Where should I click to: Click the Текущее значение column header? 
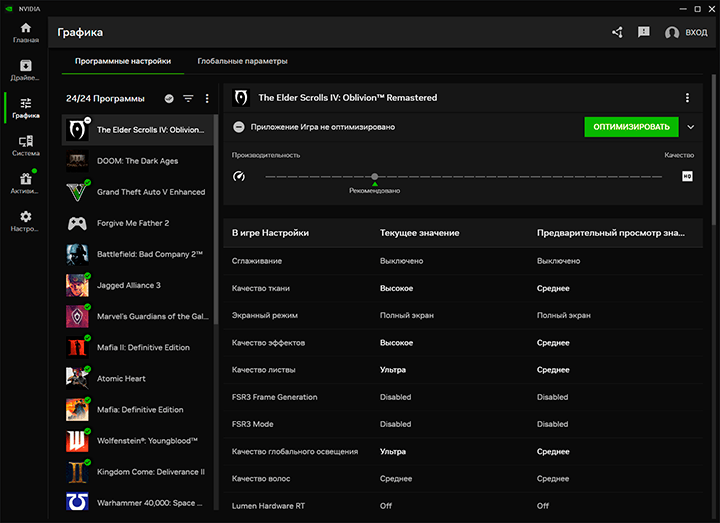point(419,233)
